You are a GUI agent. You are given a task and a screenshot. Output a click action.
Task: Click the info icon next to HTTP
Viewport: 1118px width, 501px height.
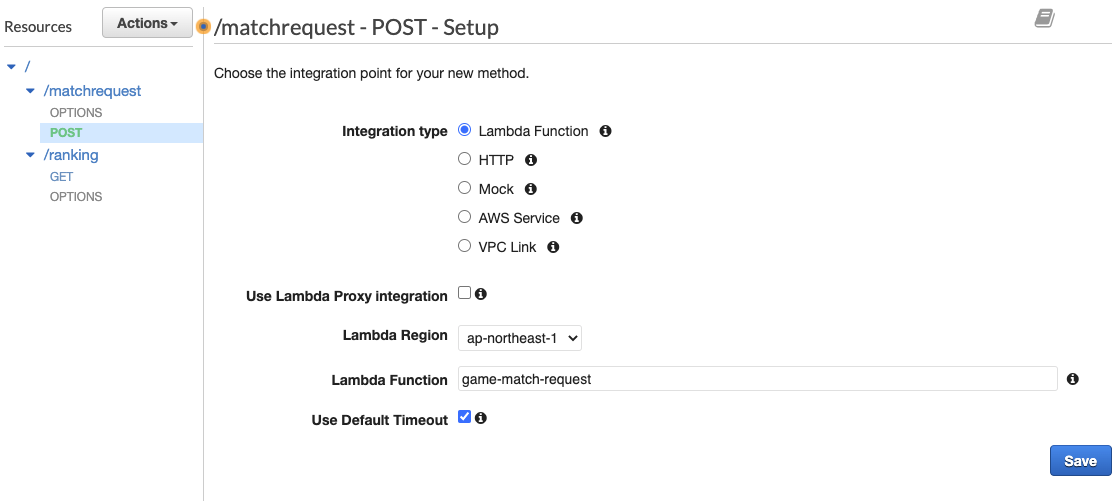click(x=530, y=160)
